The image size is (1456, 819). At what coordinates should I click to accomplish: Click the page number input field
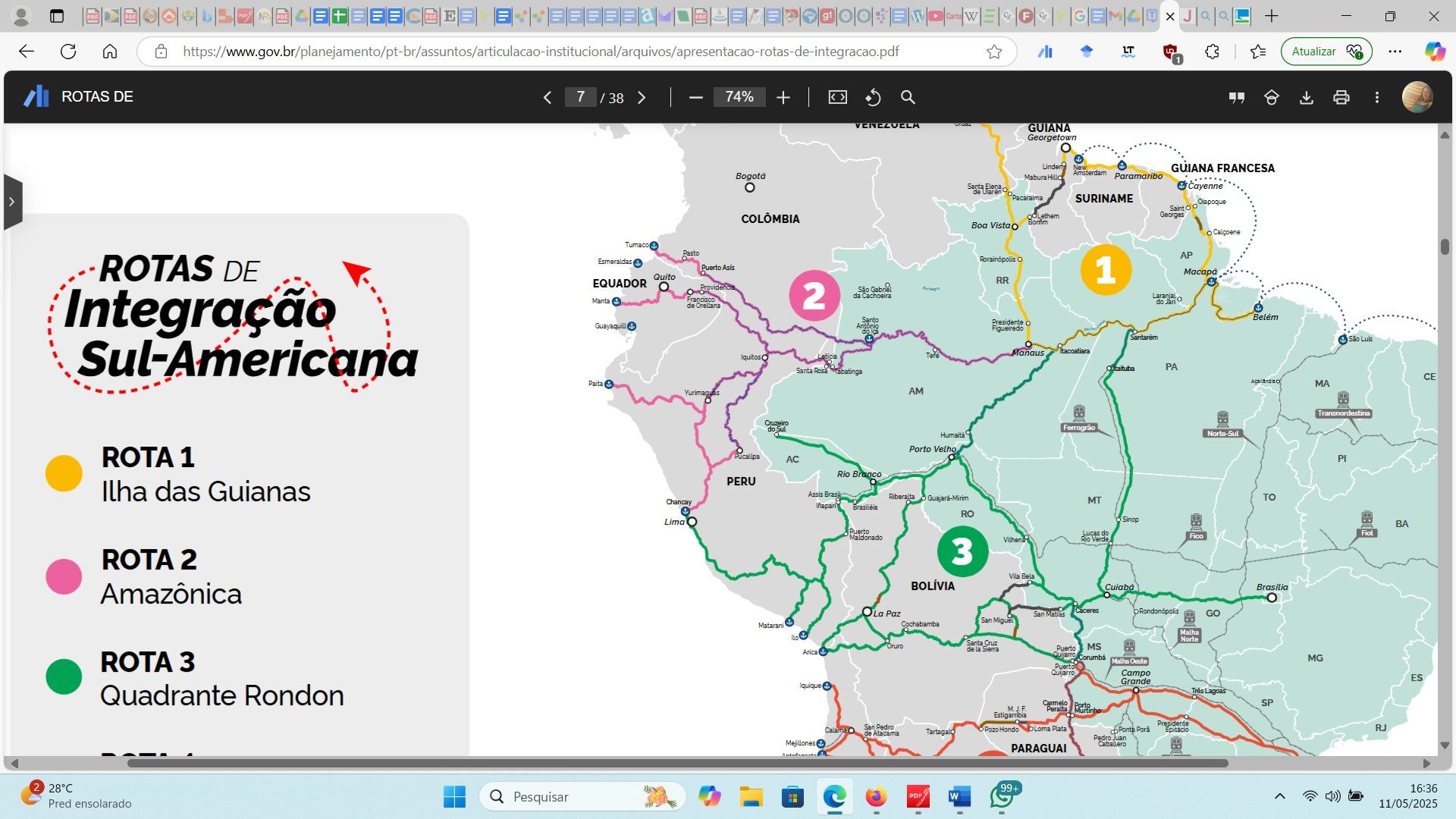click(x=580, y=97)
